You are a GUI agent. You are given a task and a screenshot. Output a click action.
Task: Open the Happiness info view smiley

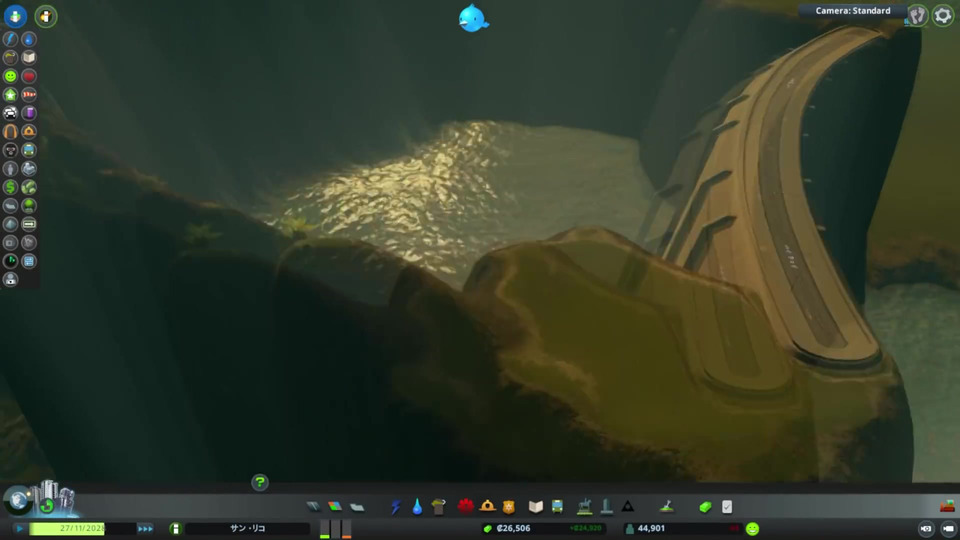click(x=10, y=76)
